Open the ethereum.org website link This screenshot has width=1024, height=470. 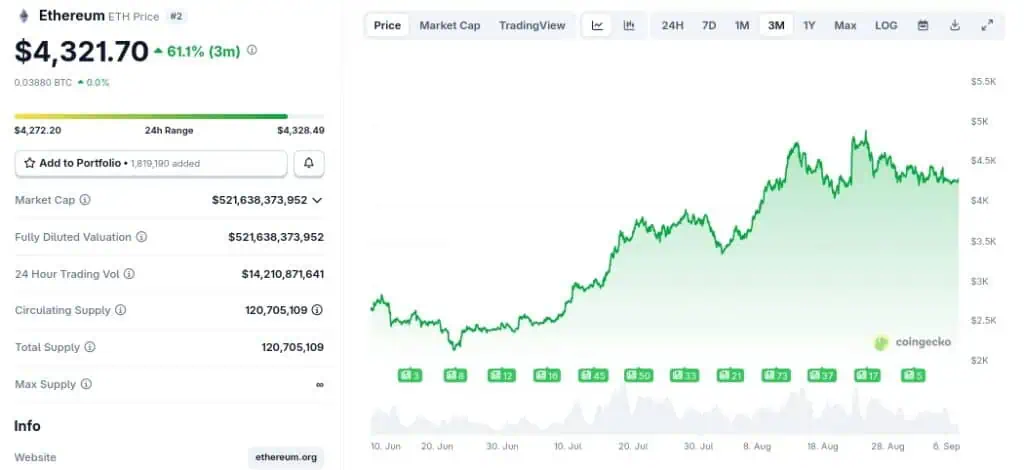click(x=286, y=457)
